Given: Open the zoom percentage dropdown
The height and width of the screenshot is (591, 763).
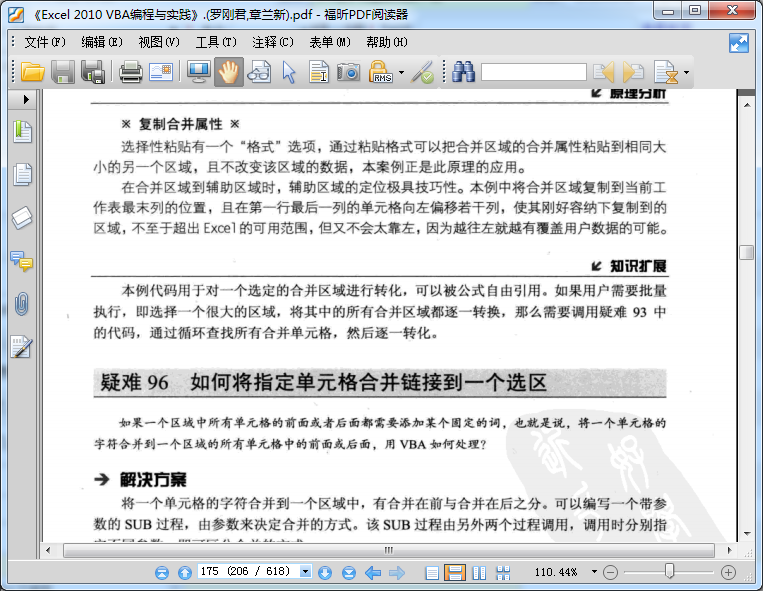Looking at the screenshot, I should click(594, 572).
